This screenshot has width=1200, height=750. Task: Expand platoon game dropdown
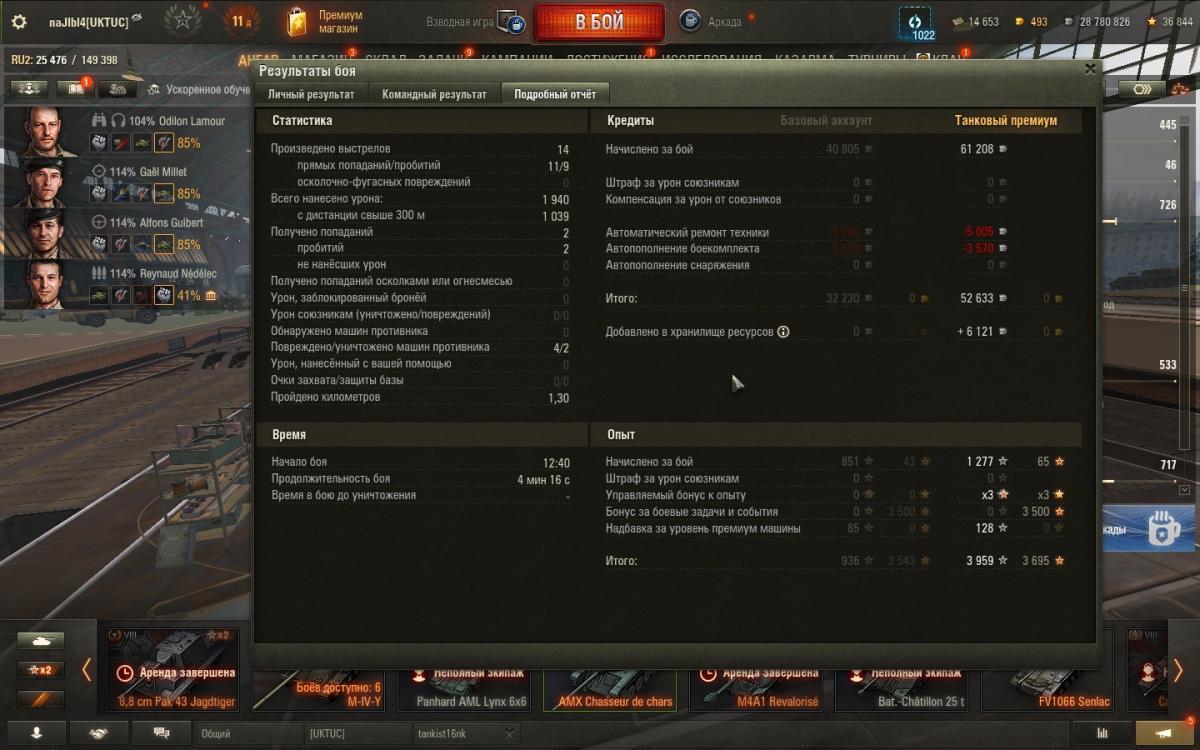(511, 22)
